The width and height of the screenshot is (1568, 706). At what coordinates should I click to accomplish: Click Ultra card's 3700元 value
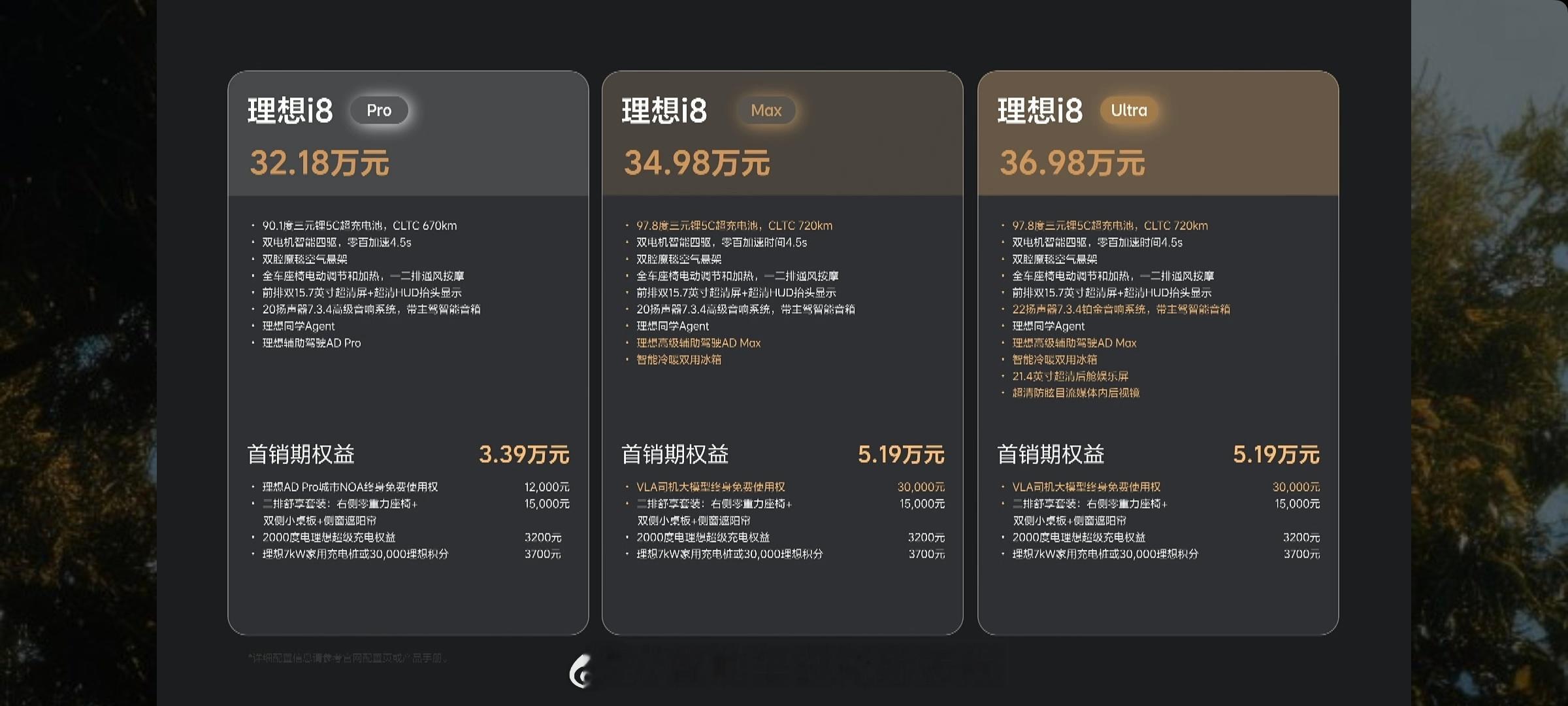coord(1301,554)
